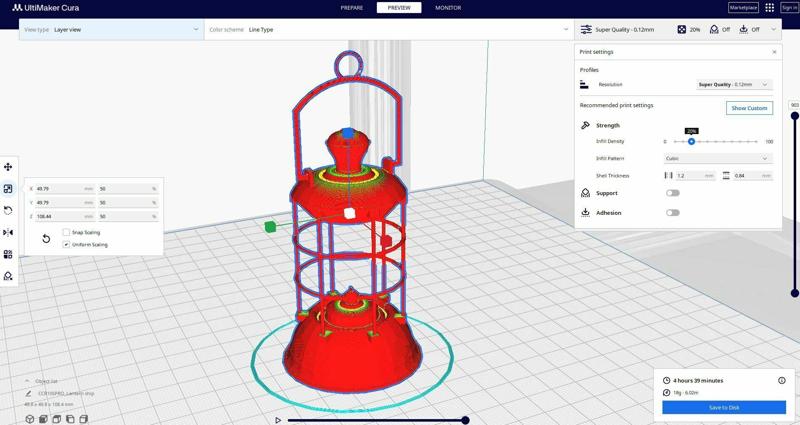Click the print time clock icon

[666, 381]
